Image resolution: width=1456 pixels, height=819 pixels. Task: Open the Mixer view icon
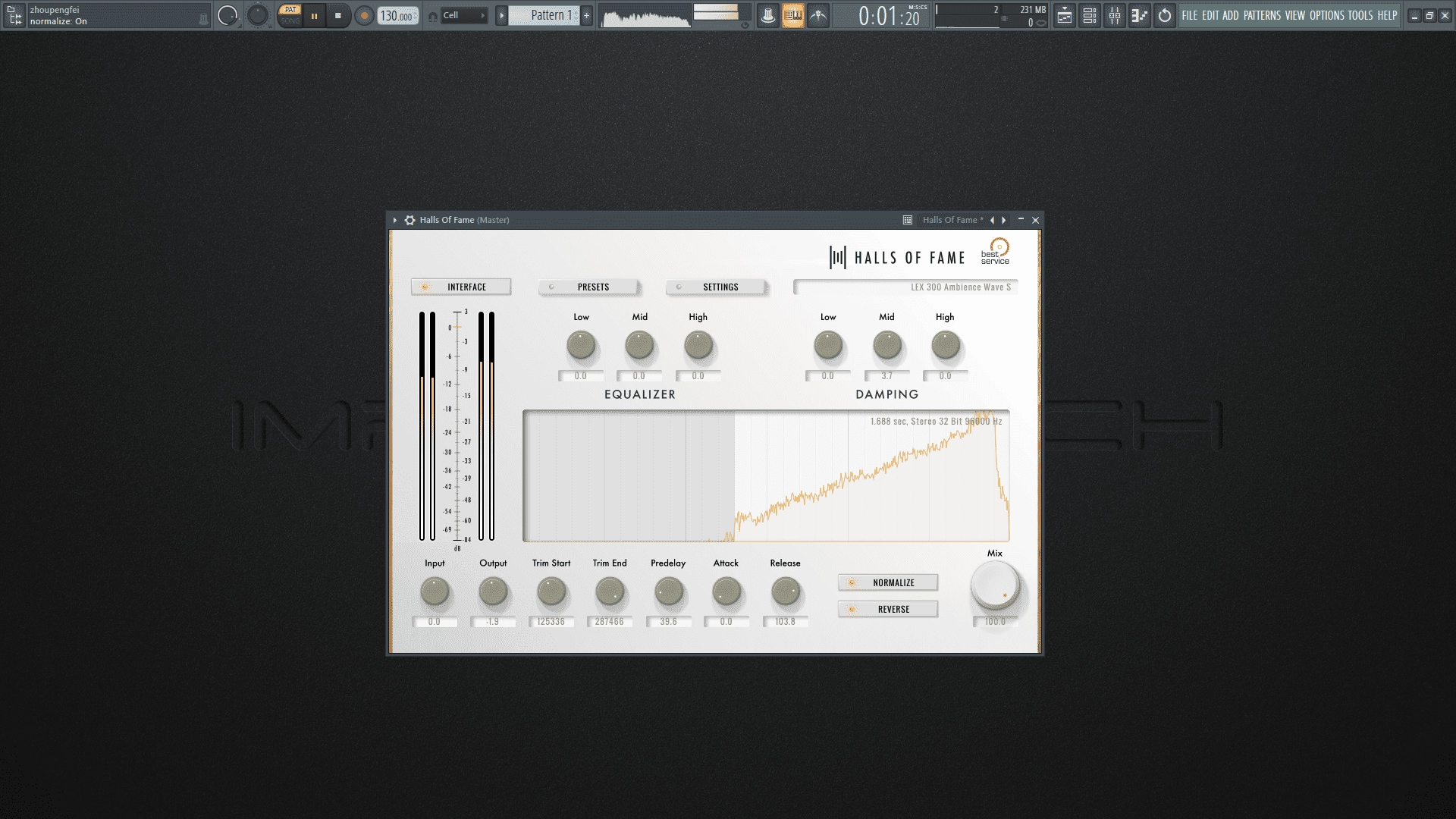(x=1115, y=15)
